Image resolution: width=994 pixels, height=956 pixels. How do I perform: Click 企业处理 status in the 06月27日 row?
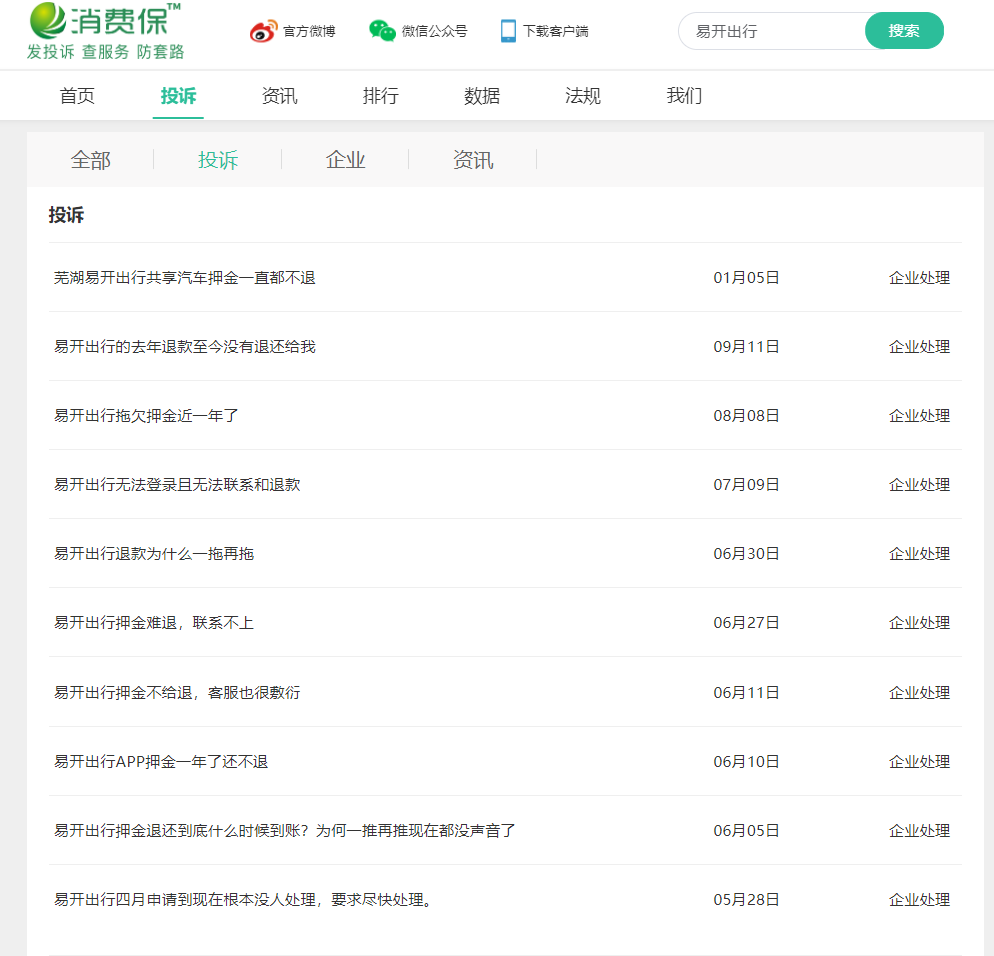point(919,623)
